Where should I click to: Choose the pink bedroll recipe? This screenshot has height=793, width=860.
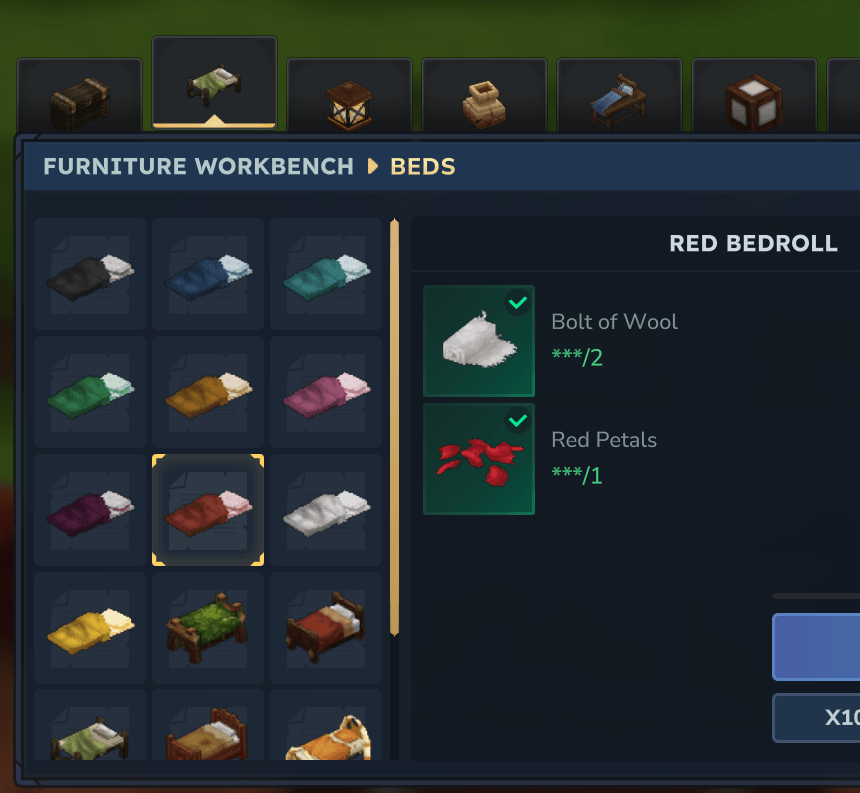[x=326, y=392]
